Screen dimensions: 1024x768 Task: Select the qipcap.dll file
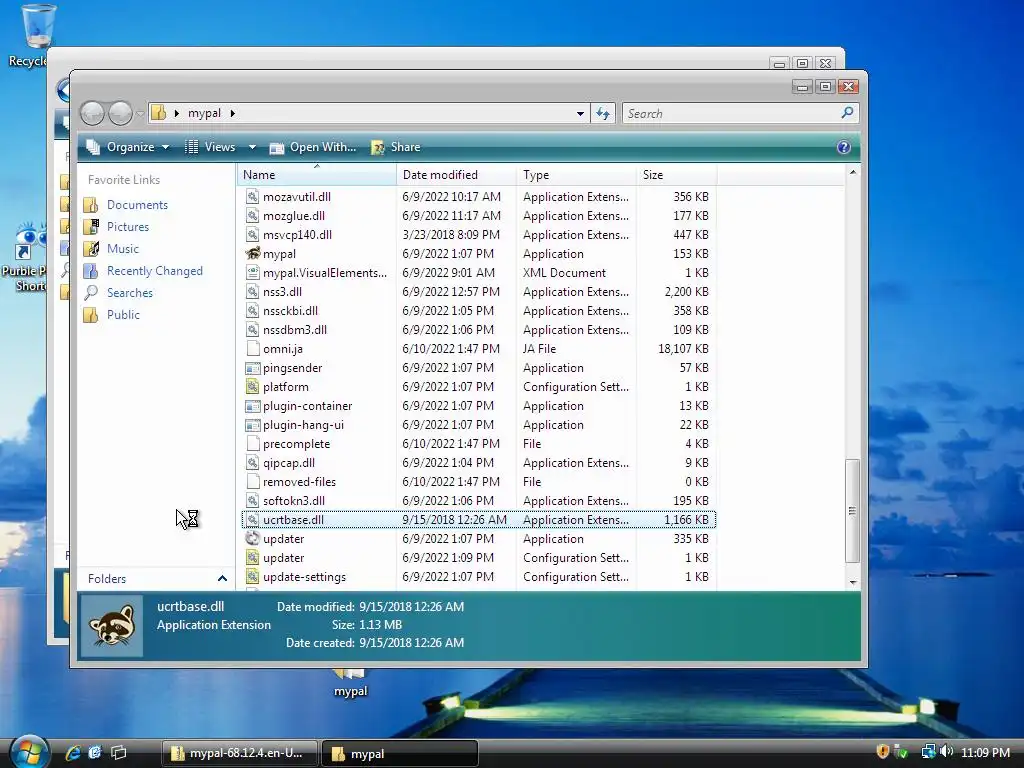coord(289,462)
